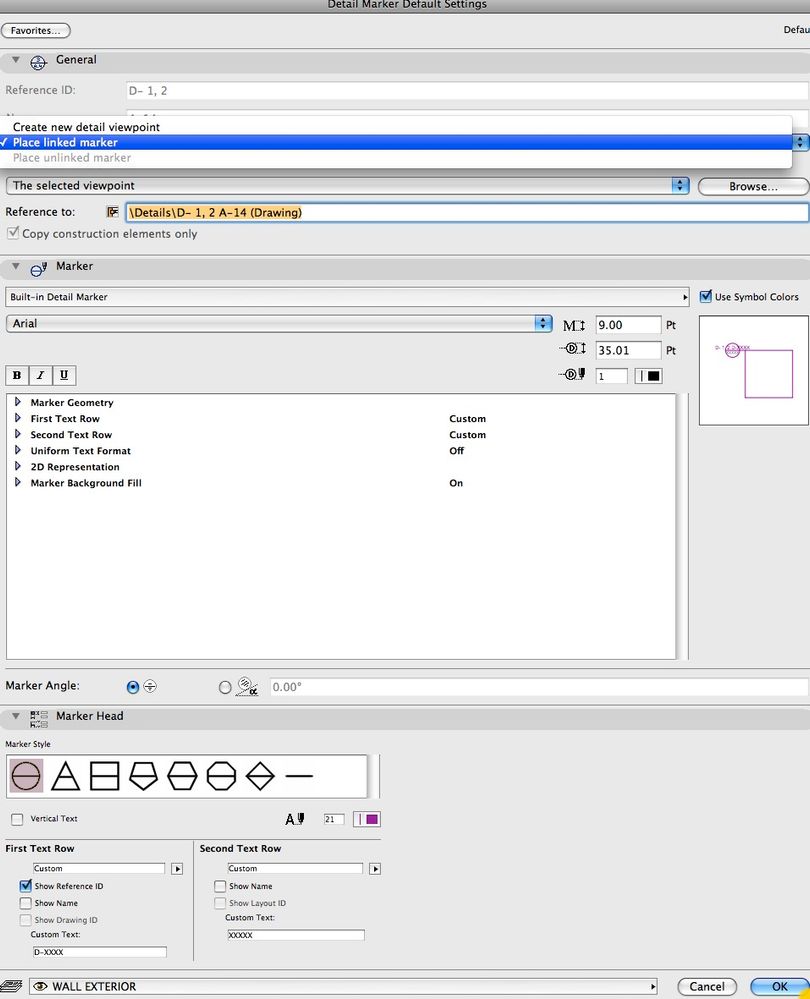Select the triangle marker head style
This screenshot has width=810, height=999.
65,776
